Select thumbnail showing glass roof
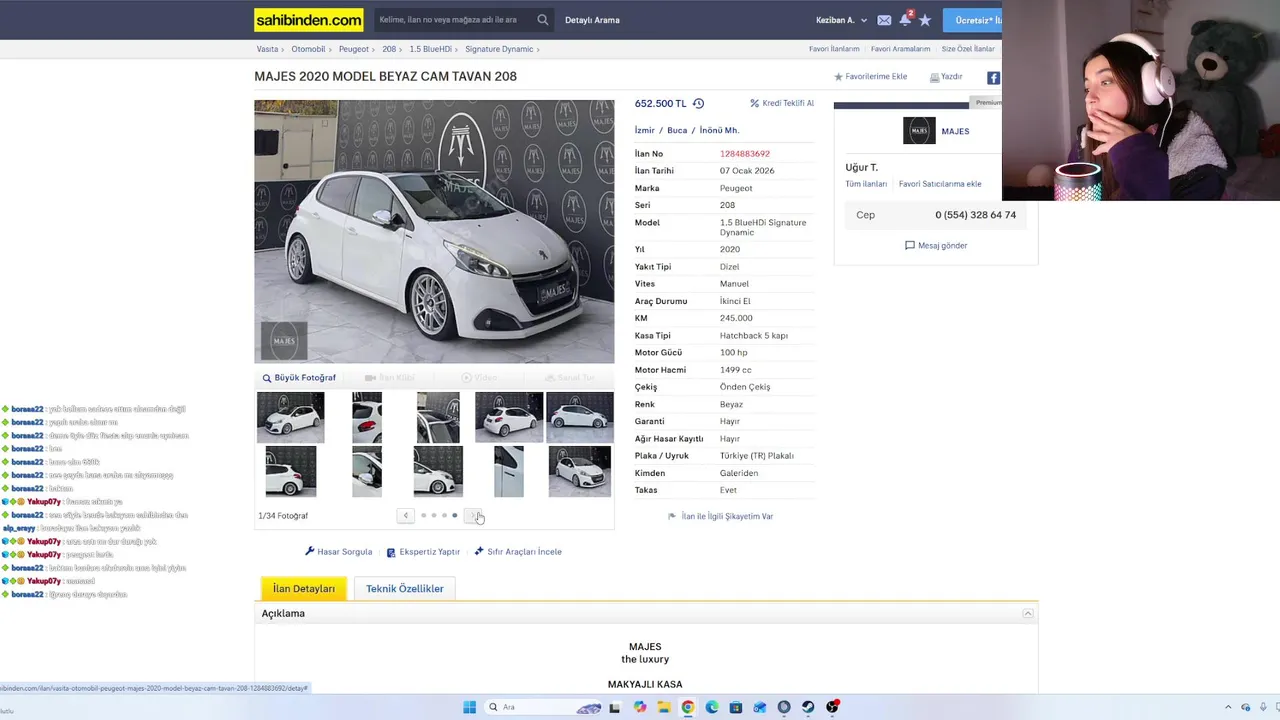 pos(438,417)
